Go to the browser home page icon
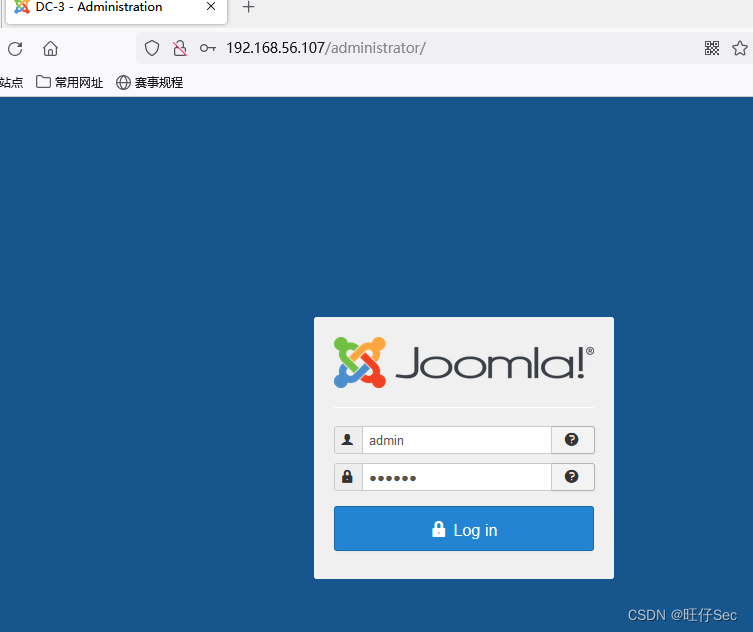The image size is (753, 632). coord(50,49)
